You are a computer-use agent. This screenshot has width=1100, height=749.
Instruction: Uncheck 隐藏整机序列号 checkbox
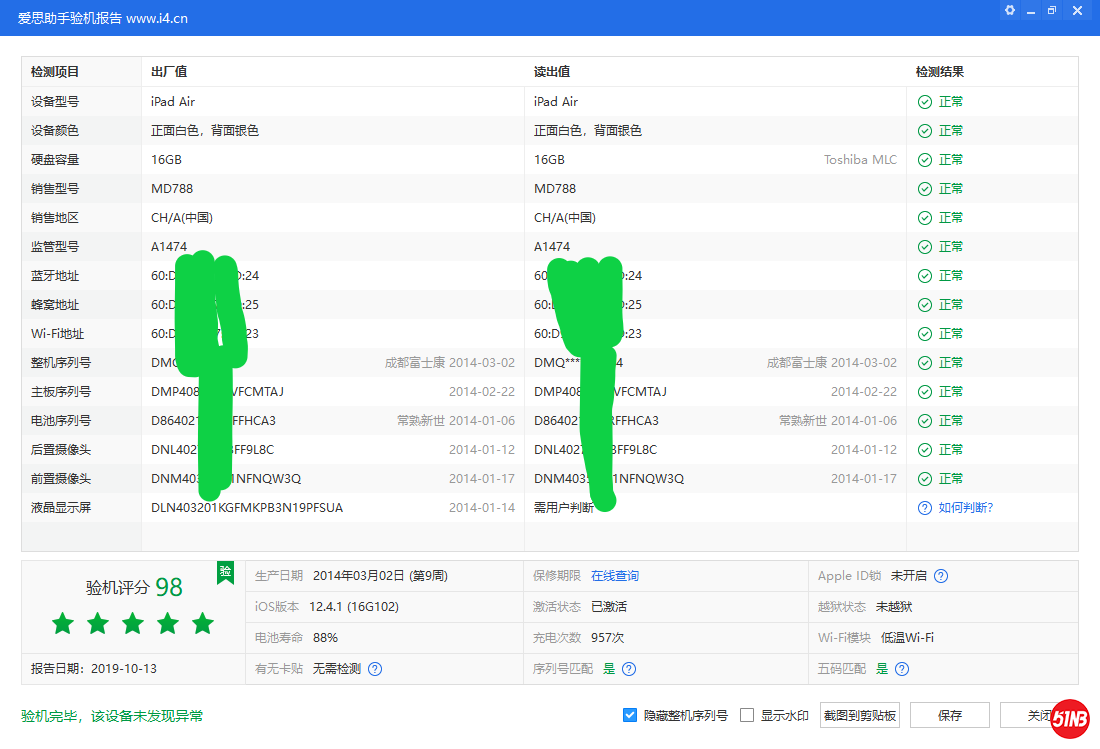[630, 715]
